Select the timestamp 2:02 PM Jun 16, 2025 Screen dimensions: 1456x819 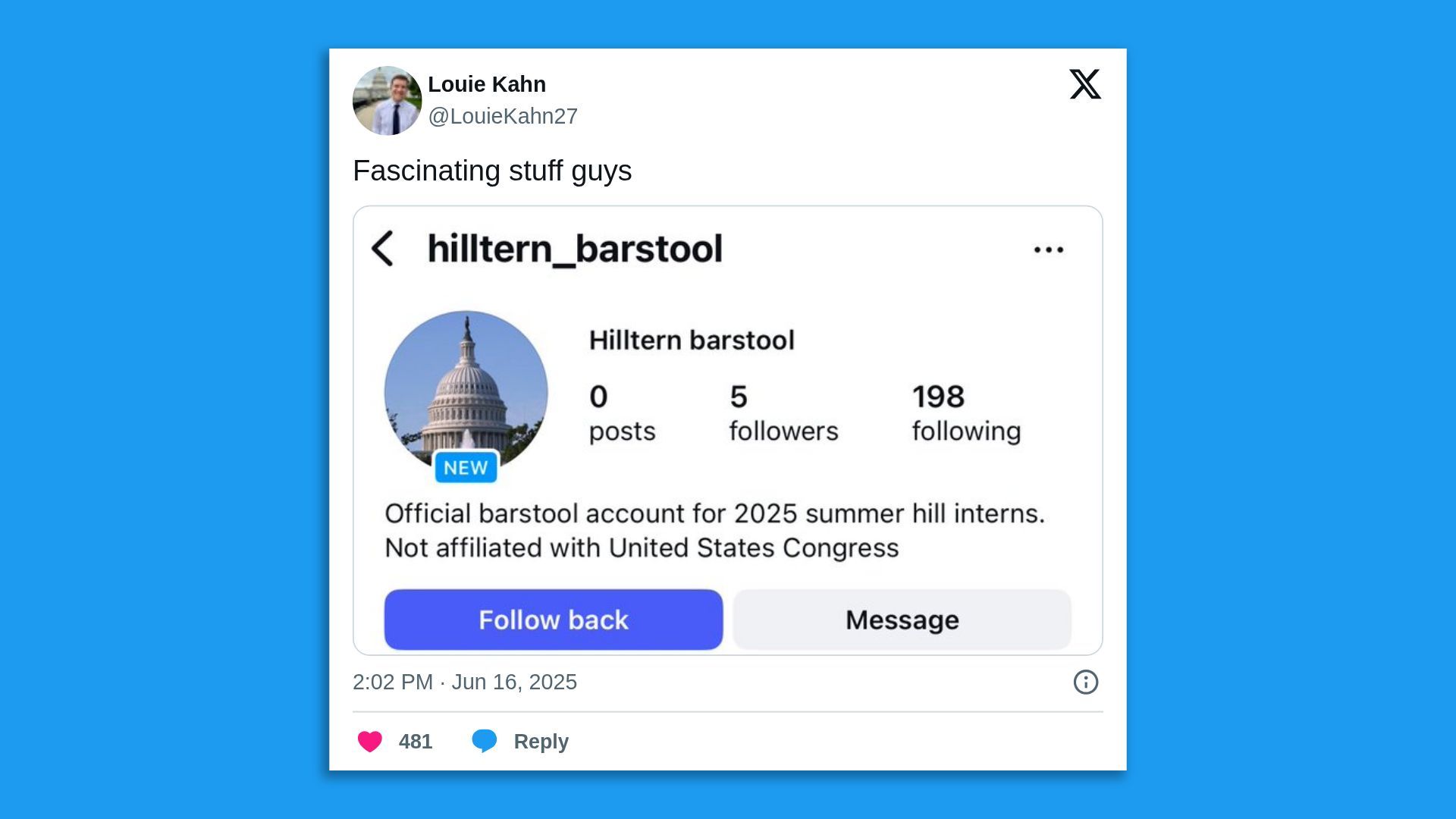tap(465, 682)
